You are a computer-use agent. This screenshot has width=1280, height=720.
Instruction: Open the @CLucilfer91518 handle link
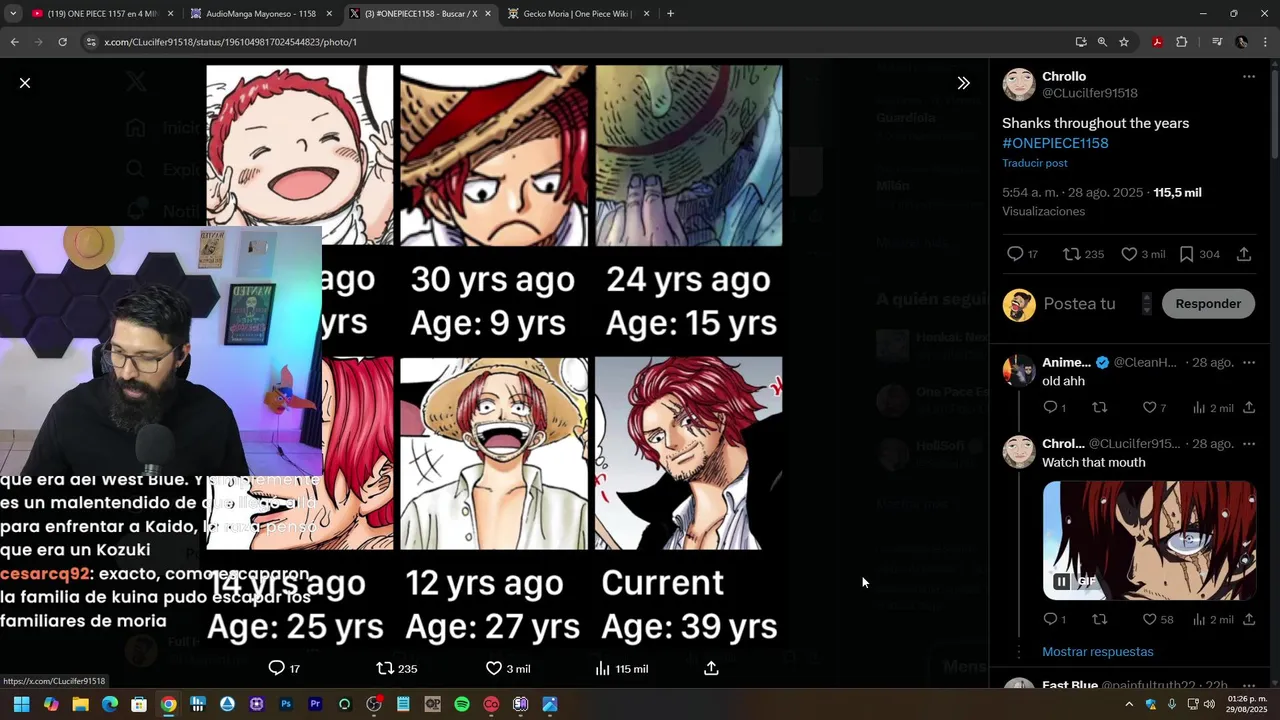(x=1090, y=93)
